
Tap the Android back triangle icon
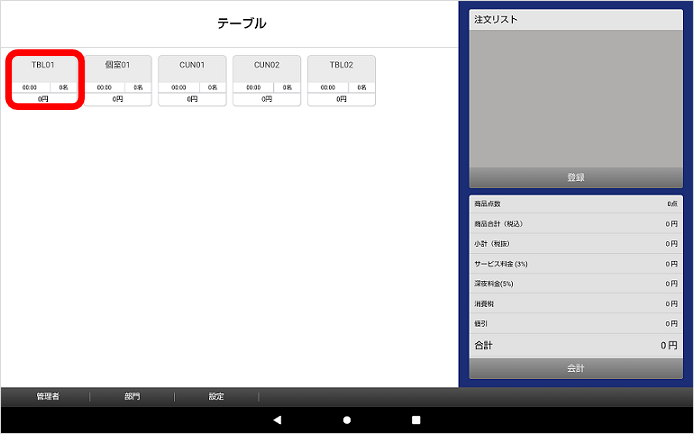tap(277, 420)
